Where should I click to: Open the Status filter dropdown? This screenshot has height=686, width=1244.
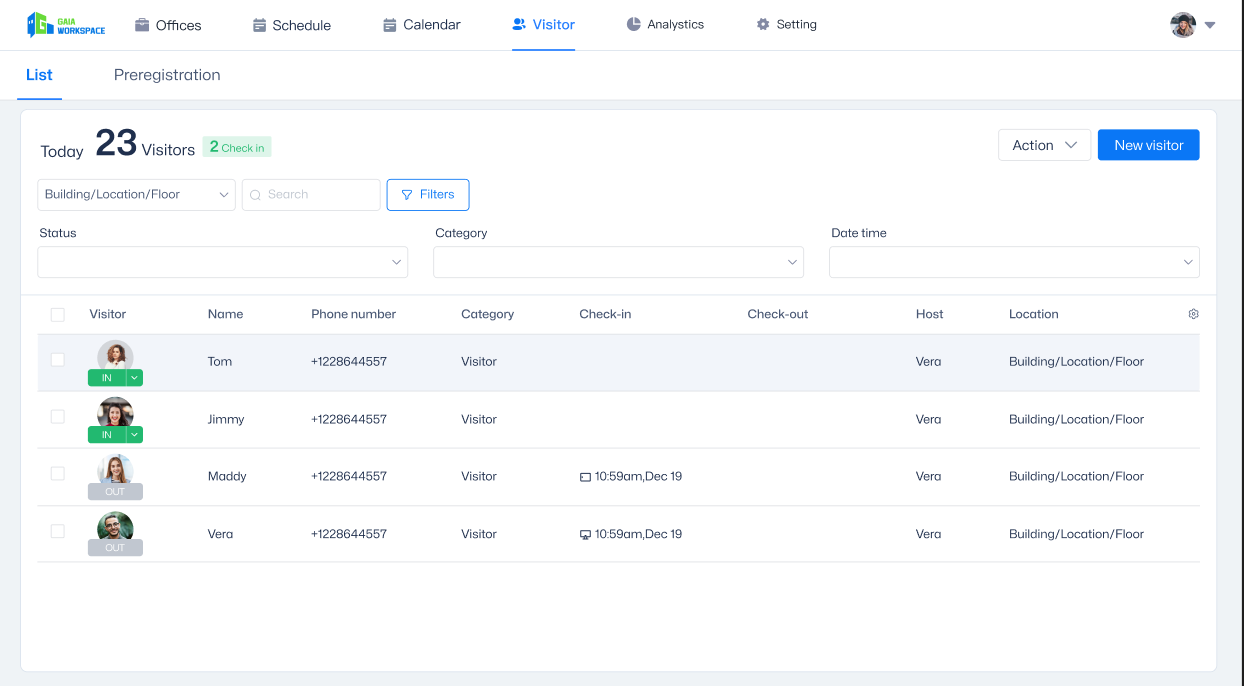(x=222, y=261)
